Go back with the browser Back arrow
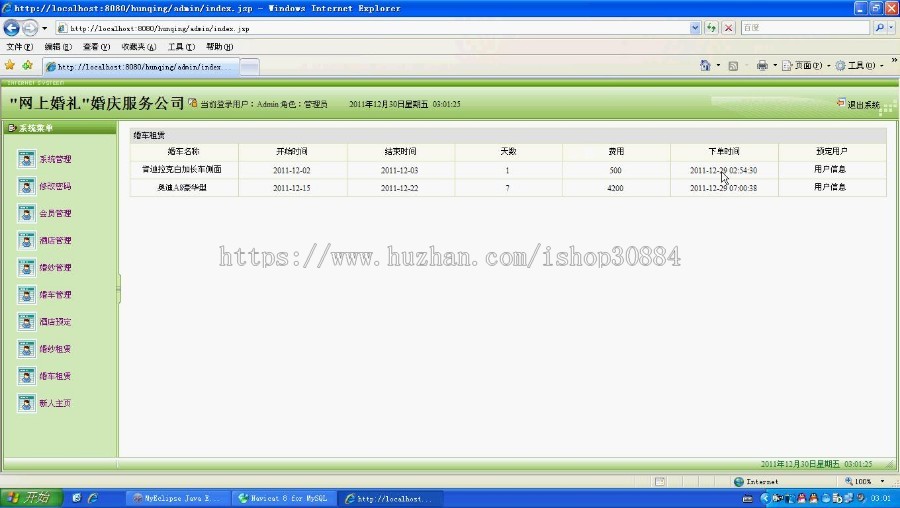This screenshot has height=508, width=900. pyautogui.click(x=11, y=28)
